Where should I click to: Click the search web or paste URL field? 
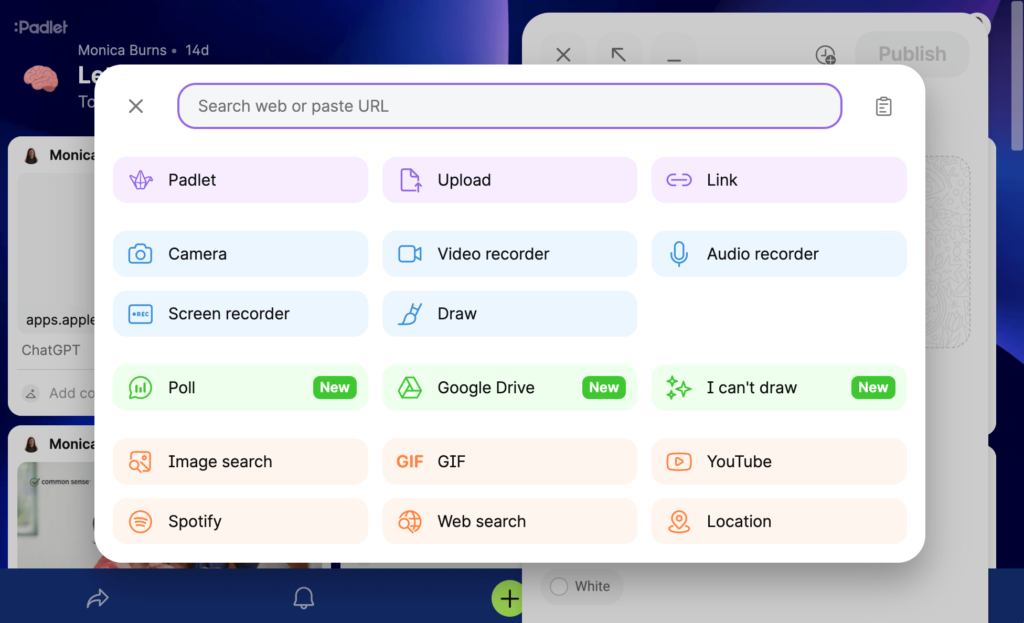pos(509,105)
